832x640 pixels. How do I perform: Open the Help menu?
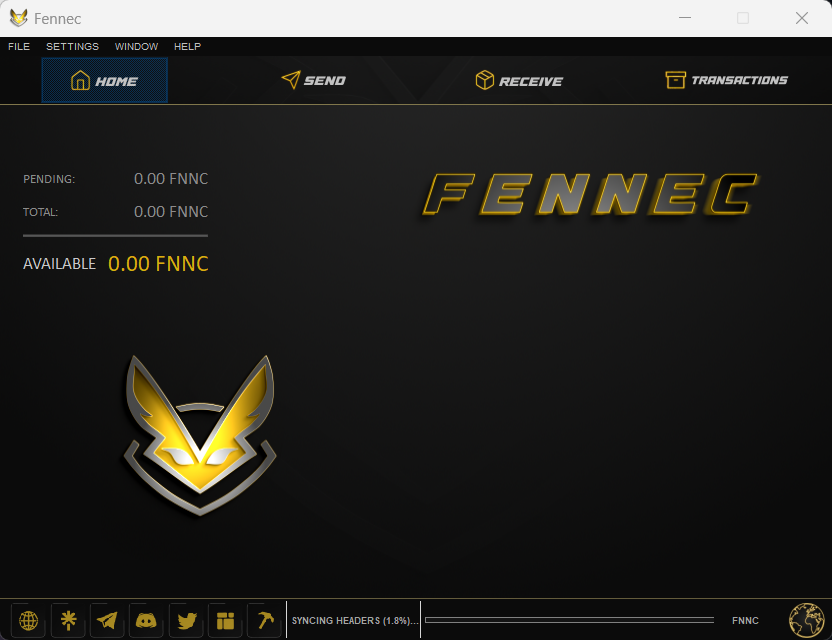click(x=187, y=46)
